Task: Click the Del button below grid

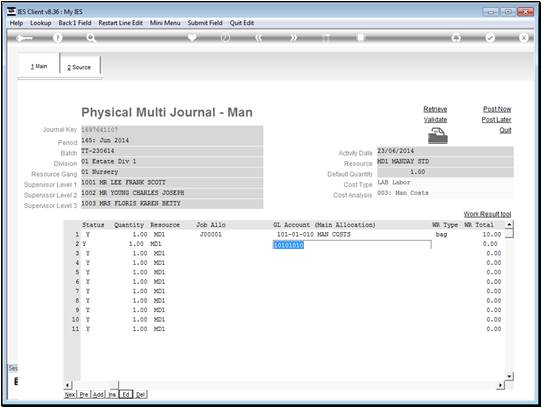Action: tap(140, 394)
